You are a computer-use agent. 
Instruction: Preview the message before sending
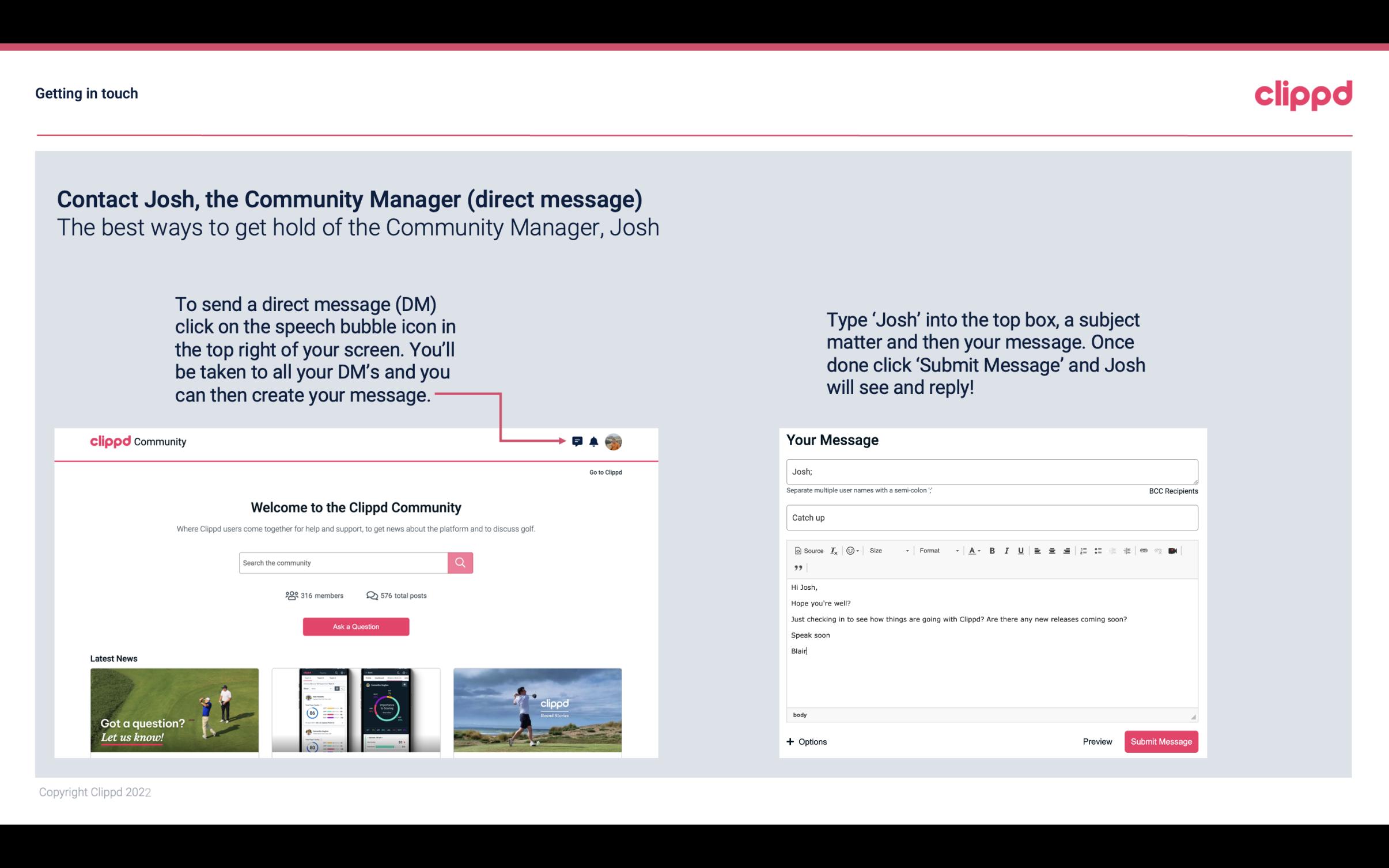(x=1097, y=741)
